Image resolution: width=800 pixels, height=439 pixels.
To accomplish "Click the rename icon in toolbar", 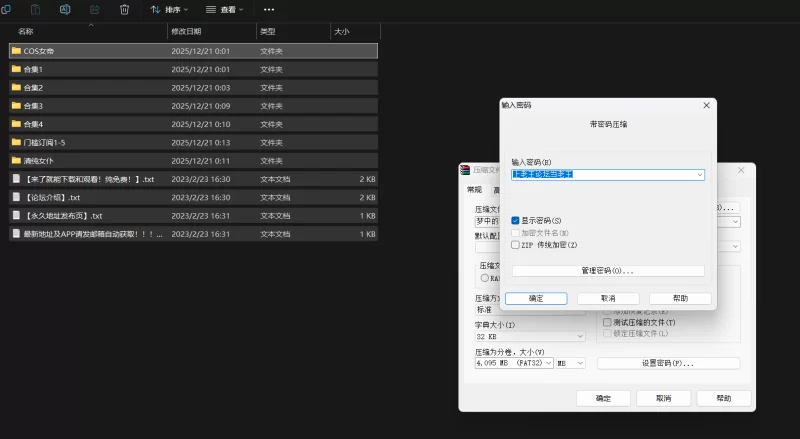I will pos(65,9).
